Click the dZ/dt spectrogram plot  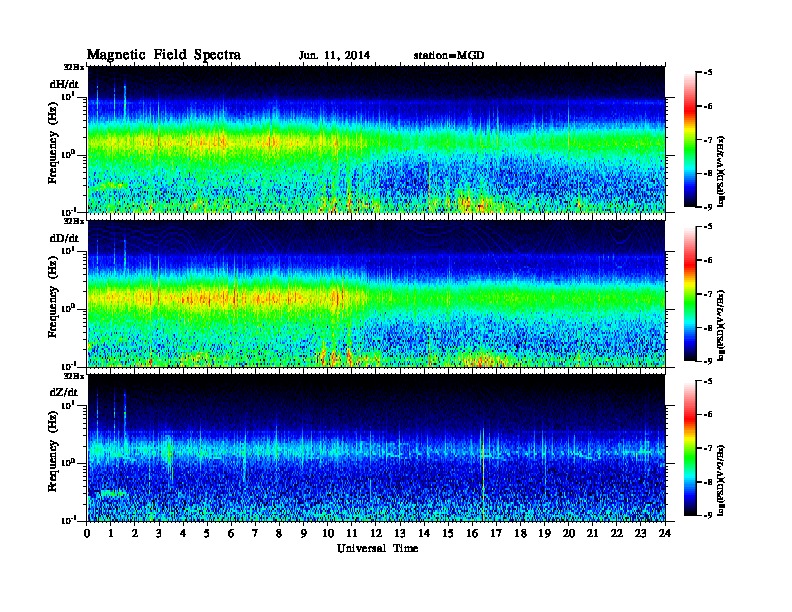pos(377,448)
